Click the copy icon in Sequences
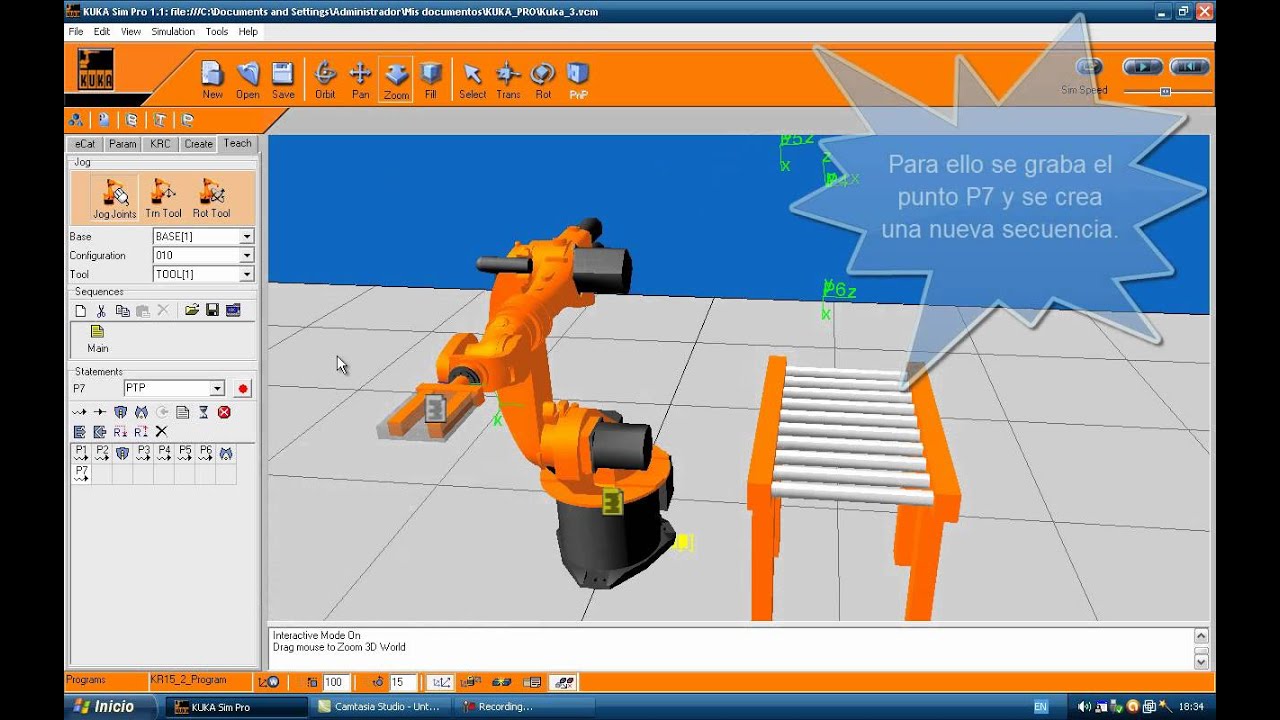 [122, 311]
